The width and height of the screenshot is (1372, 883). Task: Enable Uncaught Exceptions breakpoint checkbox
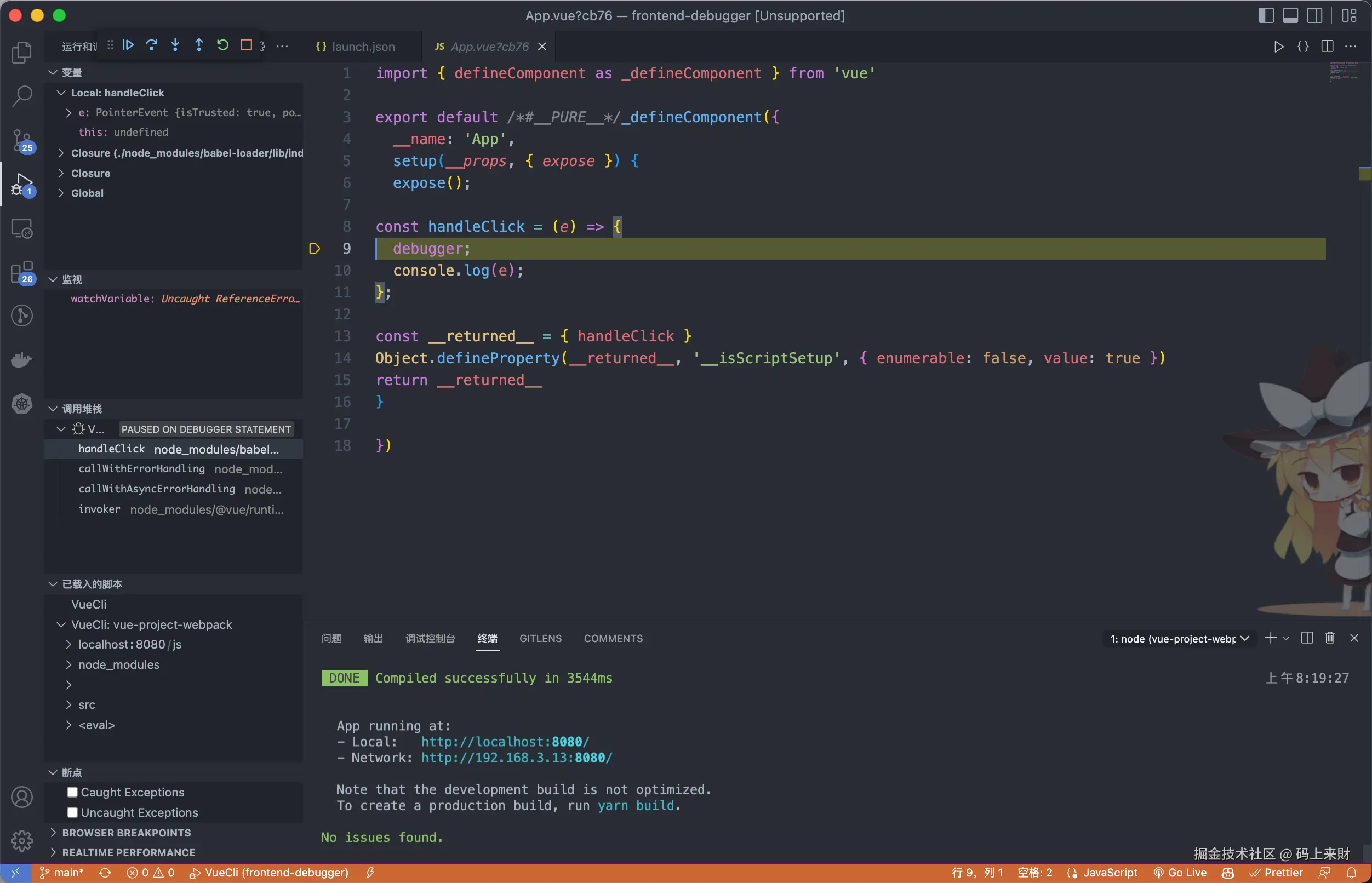point(72,812)
